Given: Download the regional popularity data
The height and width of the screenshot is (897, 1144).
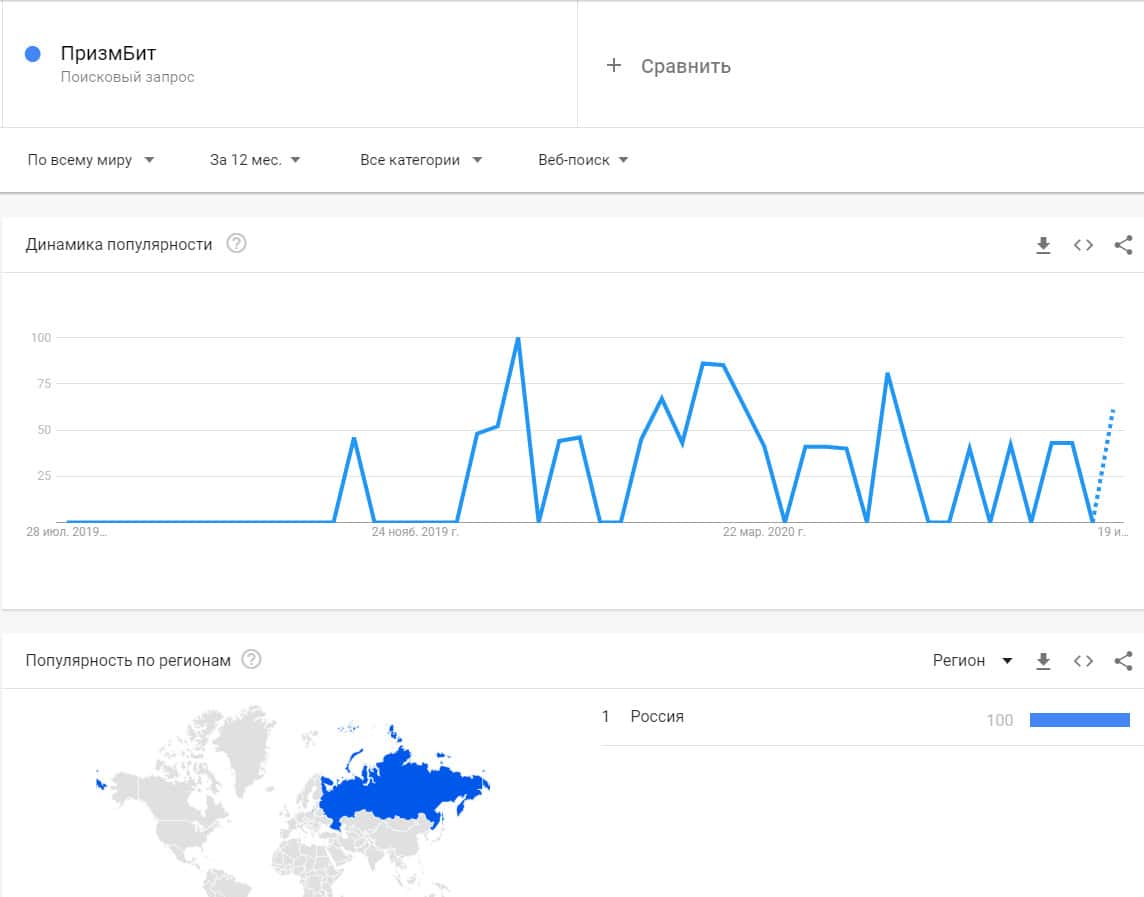Looking at the screenshot, I should 1043,661.
